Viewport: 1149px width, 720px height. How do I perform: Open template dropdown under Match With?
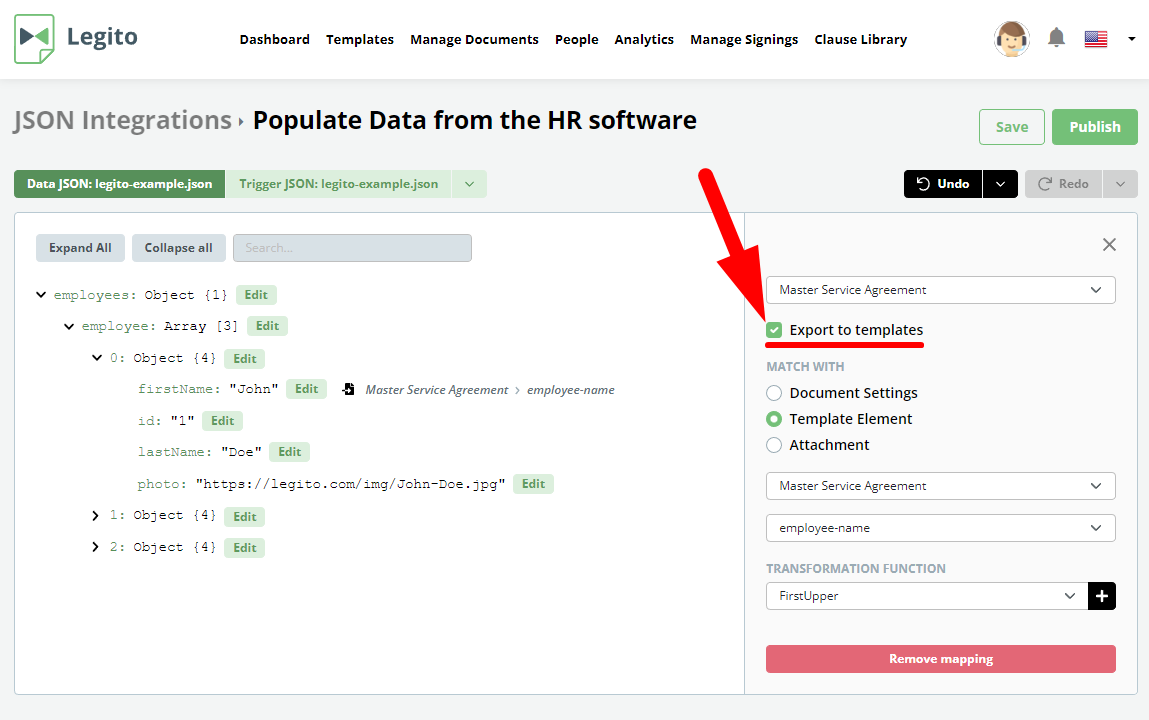941,486
